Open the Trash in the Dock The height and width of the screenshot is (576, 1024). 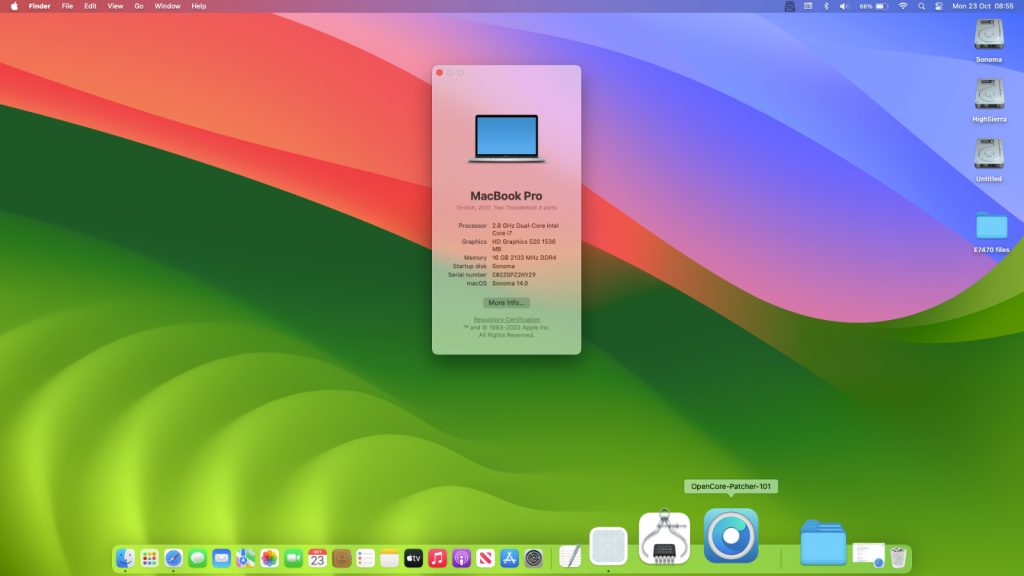tap(898, 557)
